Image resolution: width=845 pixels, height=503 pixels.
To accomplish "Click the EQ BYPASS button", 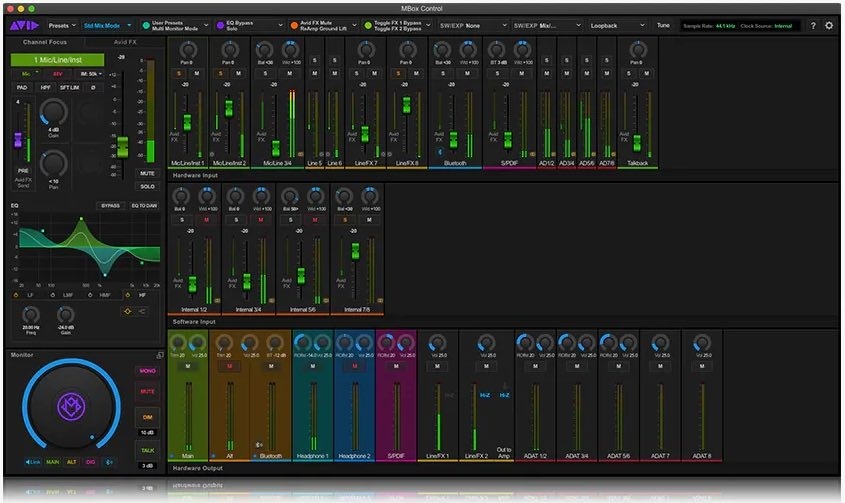I will (x=110, y=205).
